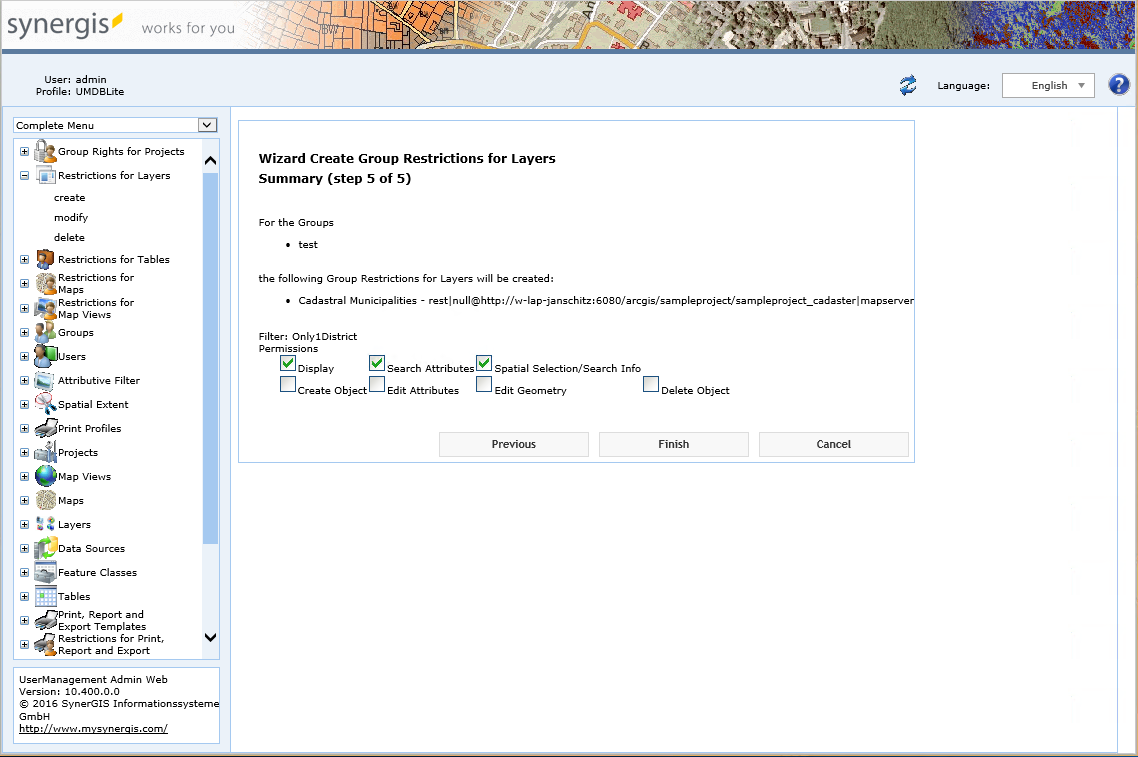Expand the Layers tree node
The height and width of the screenshot is (757, 1138).
click(x=23, y=523)
